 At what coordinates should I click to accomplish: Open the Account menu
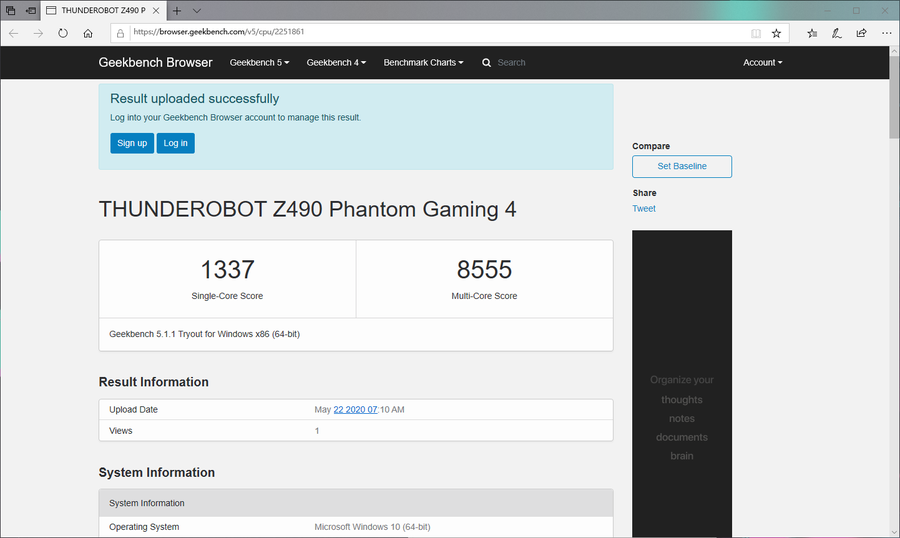coord(762,62)
